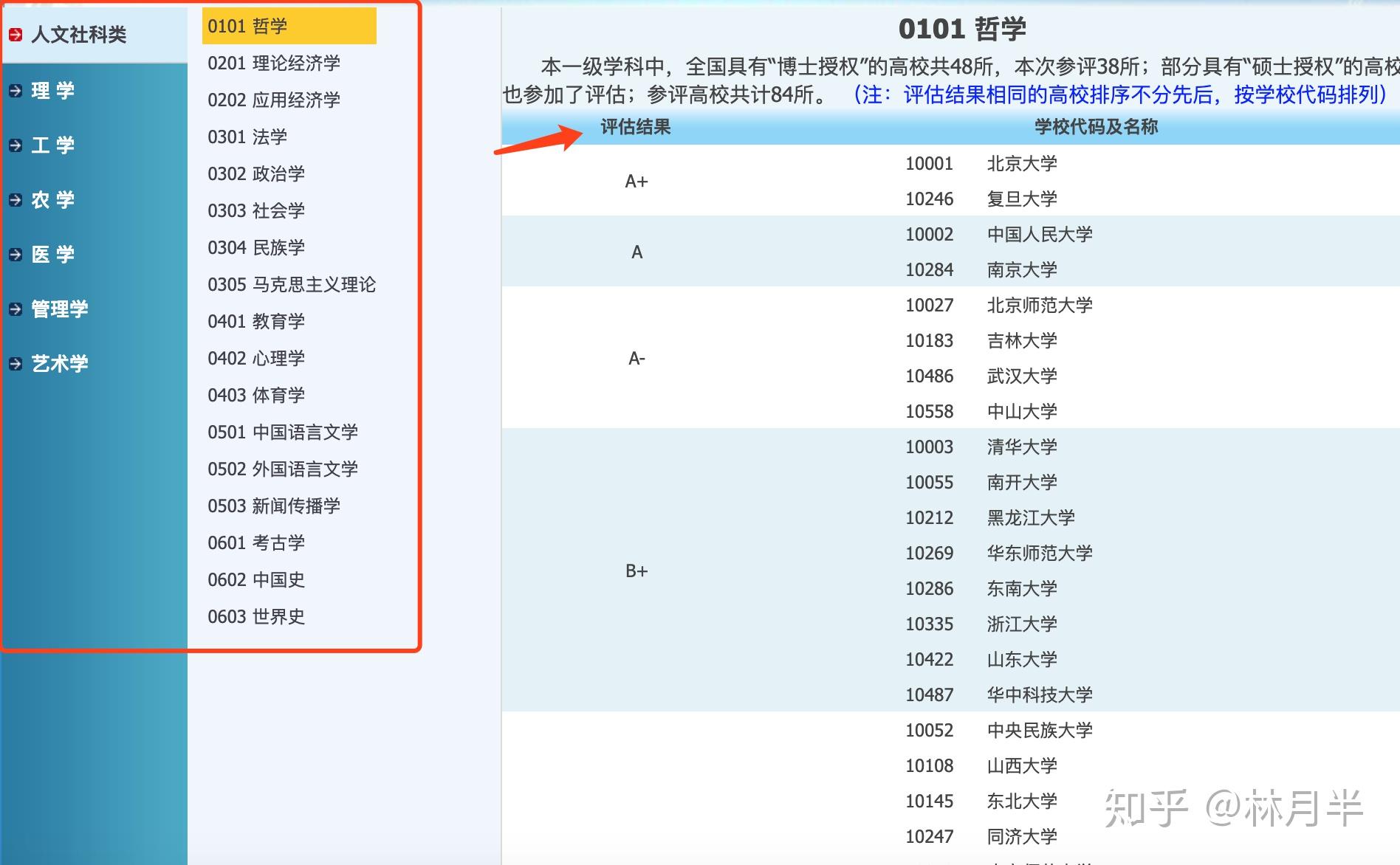Screen dimensions: 1400x865
Task: Select the row 10002 中国人民大学
Action: pyautogui.click(x=999, y=234)
